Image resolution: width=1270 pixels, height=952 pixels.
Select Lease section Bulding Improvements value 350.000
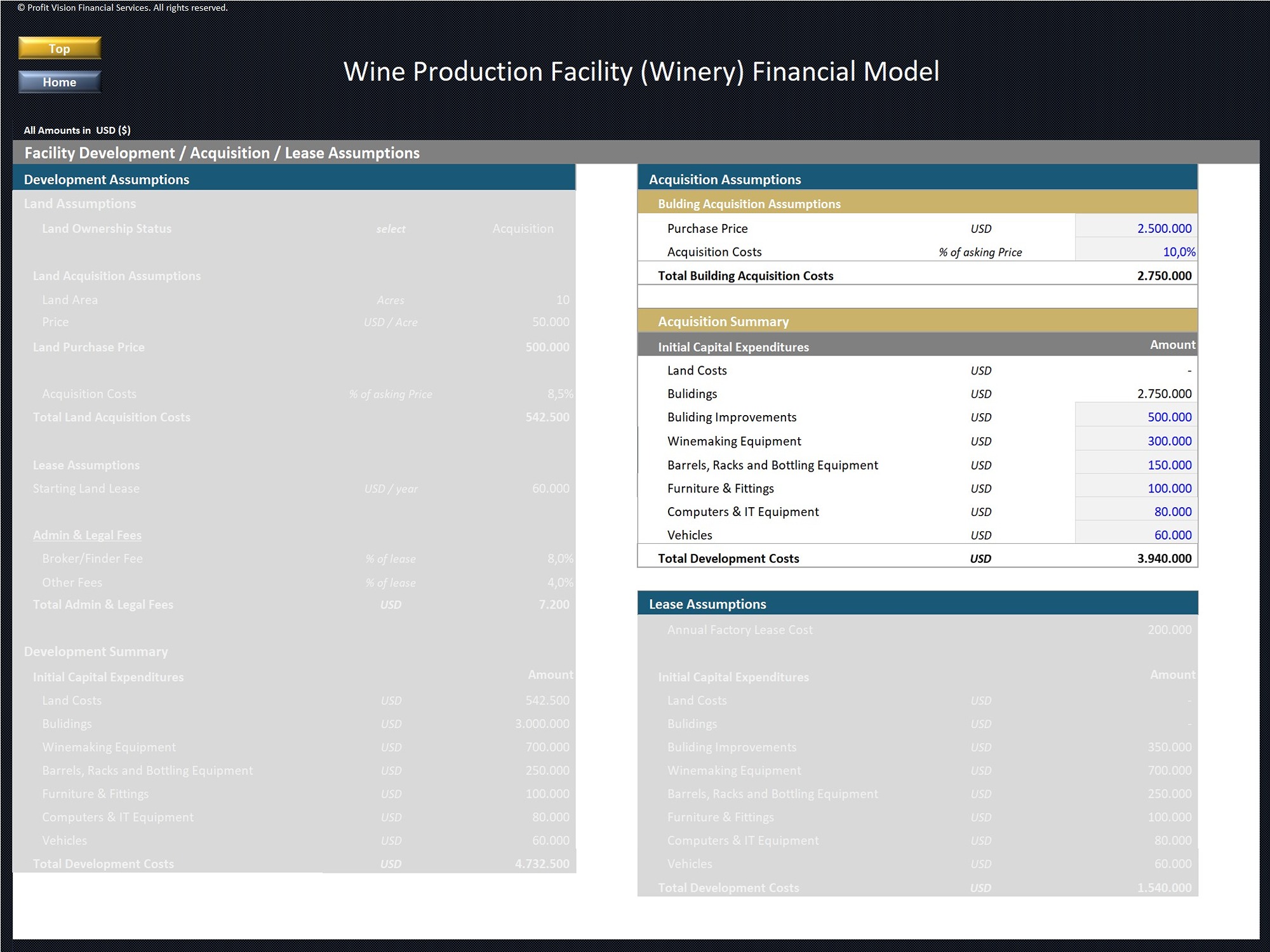click(1170, 748)
